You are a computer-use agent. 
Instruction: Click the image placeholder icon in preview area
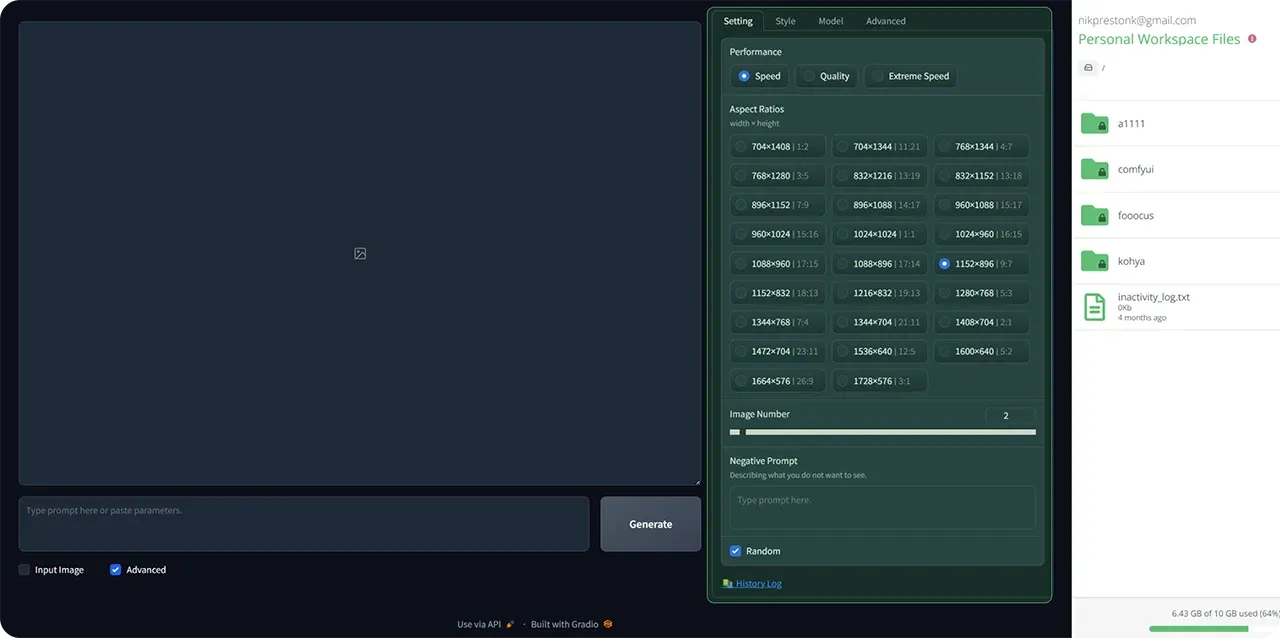click(x=359, y=253)
